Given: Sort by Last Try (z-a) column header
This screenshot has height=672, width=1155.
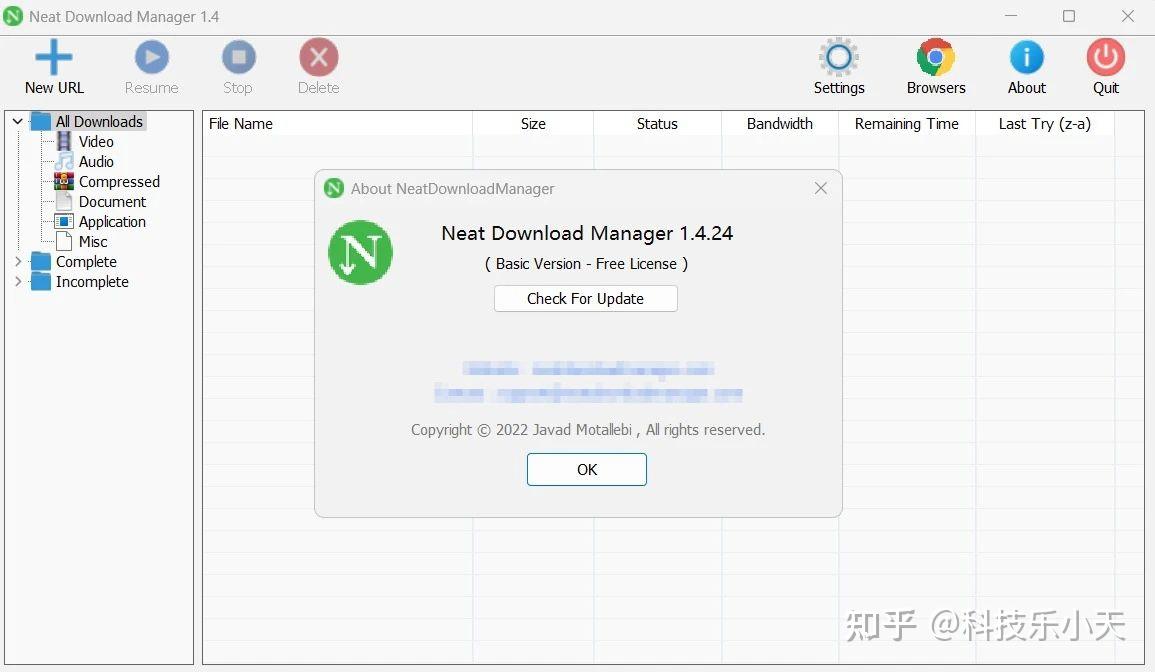Looking at the screenshot, I should coord(1045,124).
